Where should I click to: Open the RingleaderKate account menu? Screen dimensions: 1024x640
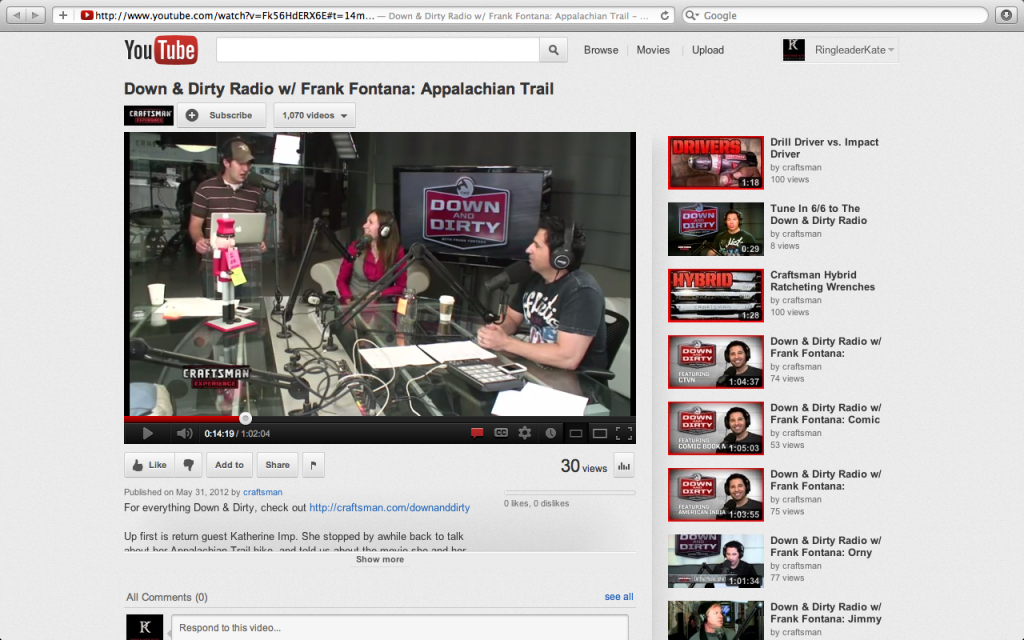click(x=854, y=50)
